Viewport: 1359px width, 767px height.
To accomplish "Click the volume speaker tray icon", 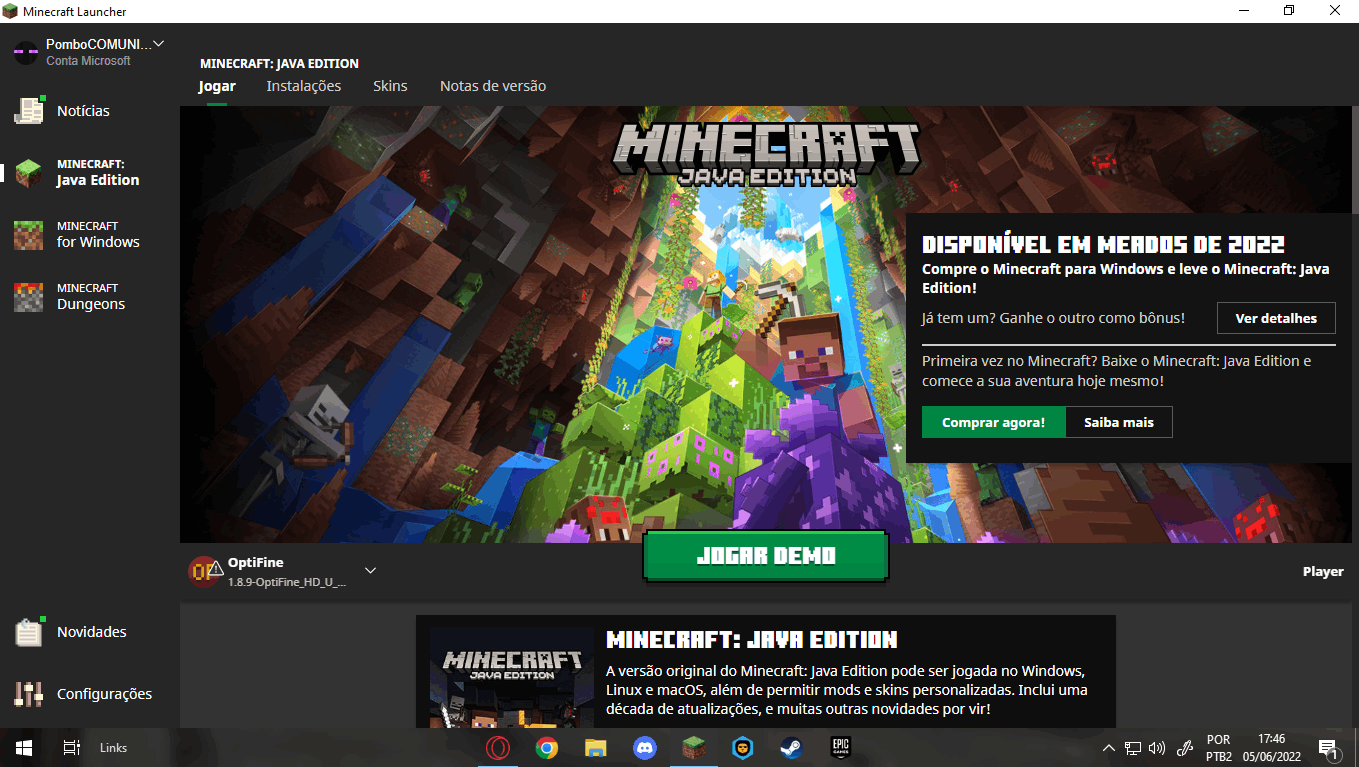I will point(1157,748).
